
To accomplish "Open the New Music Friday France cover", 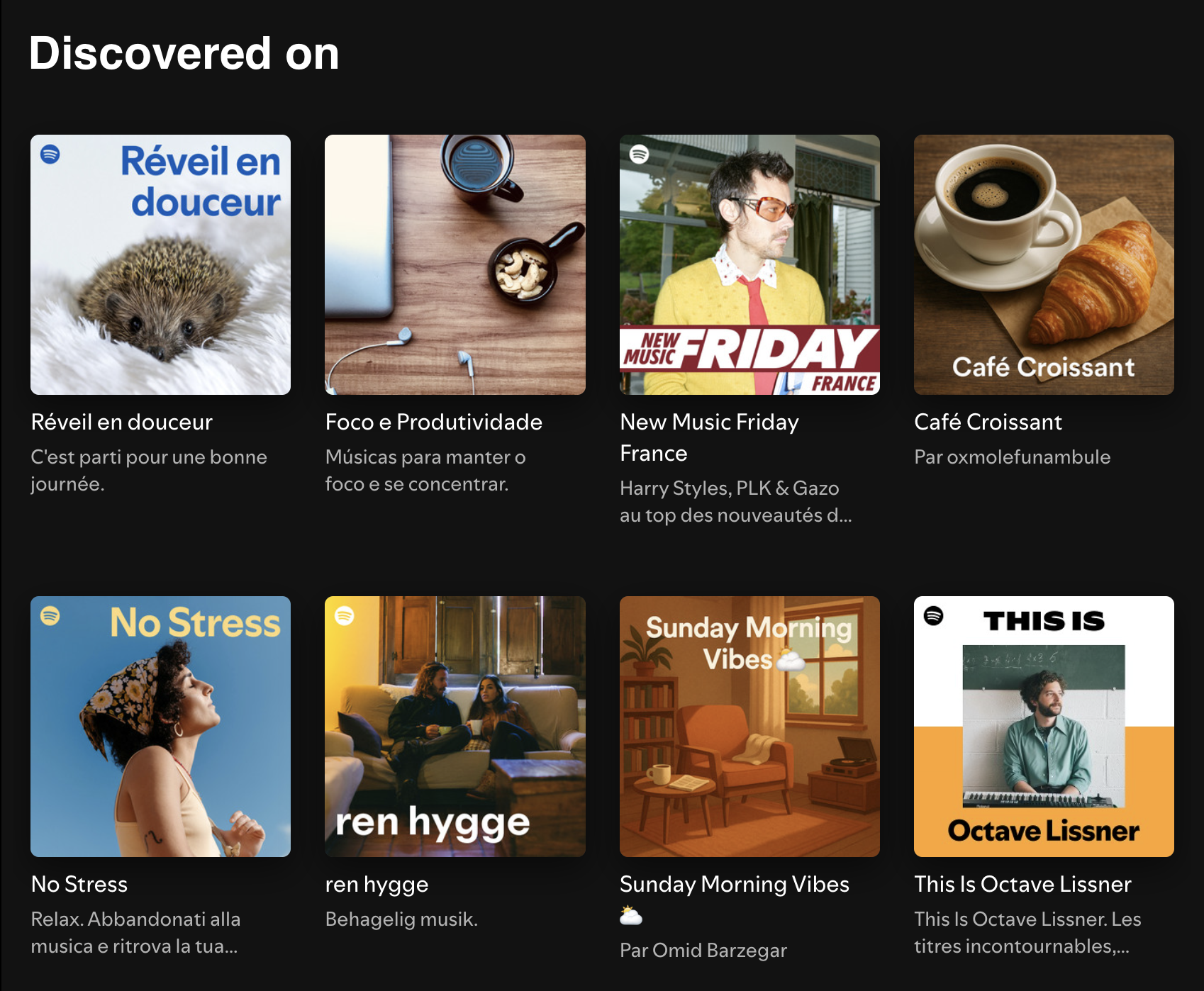I will point(749,264).
